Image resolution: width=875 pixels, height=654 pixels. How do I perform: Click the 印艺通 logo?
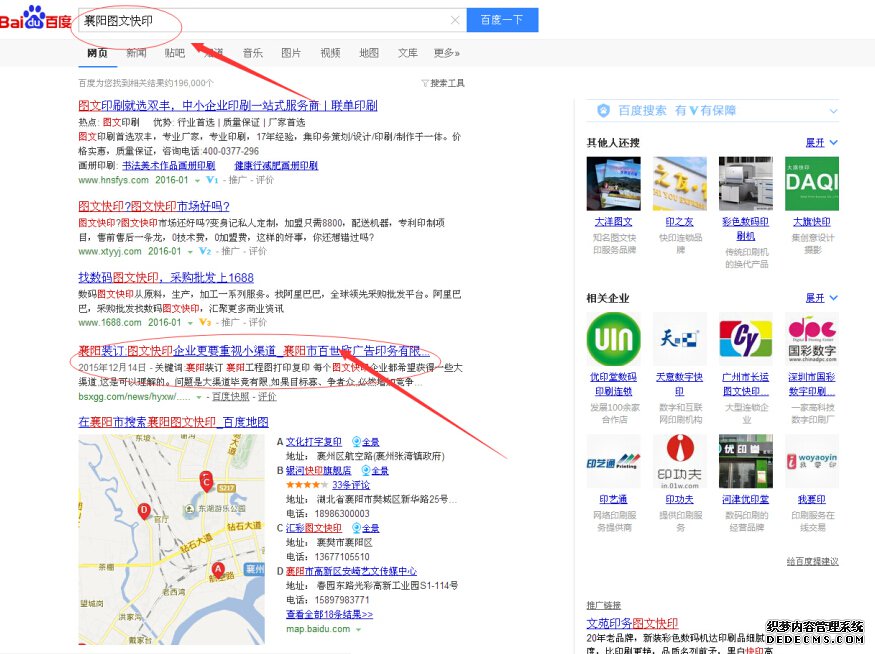coord(613,461)
